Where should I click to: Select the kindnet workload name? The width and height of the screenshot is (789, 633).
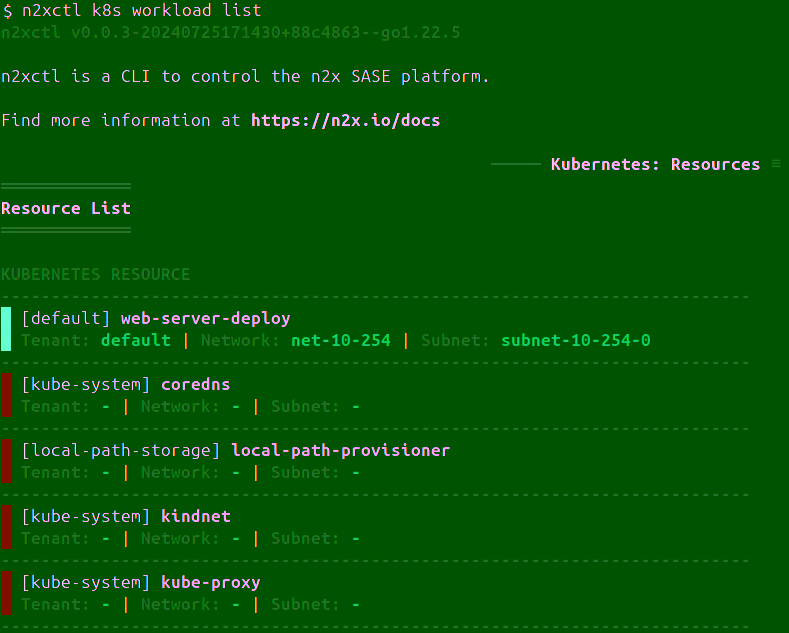tap(196, 517)
